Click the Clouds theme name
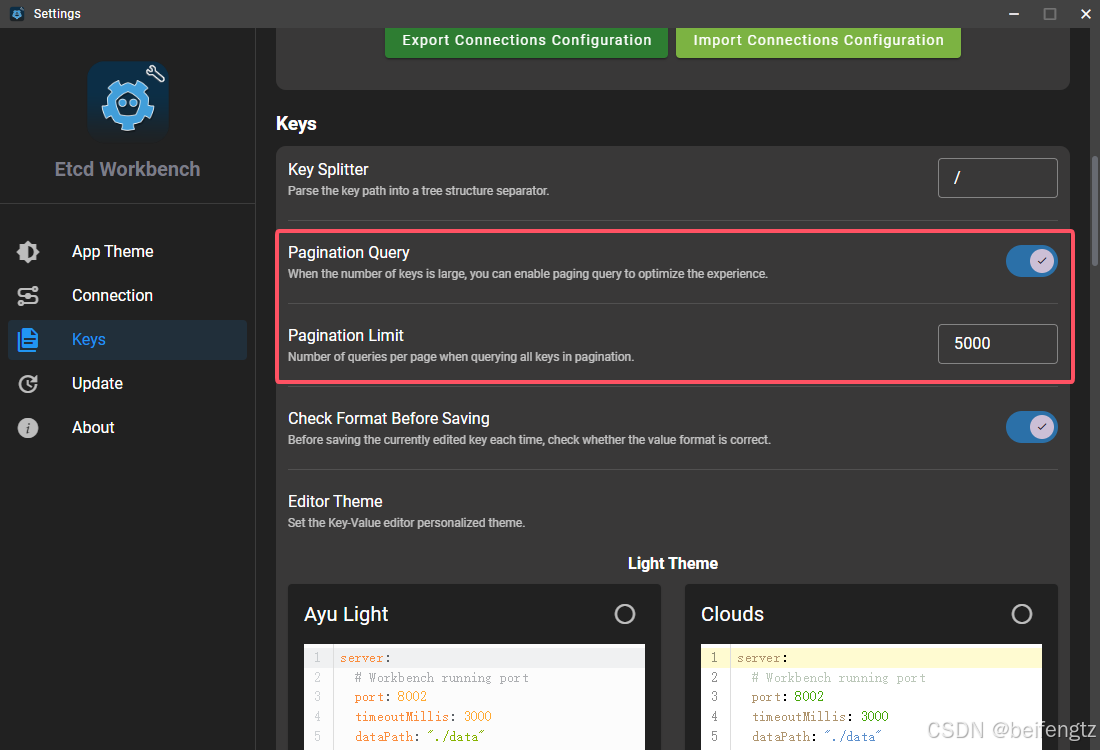 (x=732, y=615)
